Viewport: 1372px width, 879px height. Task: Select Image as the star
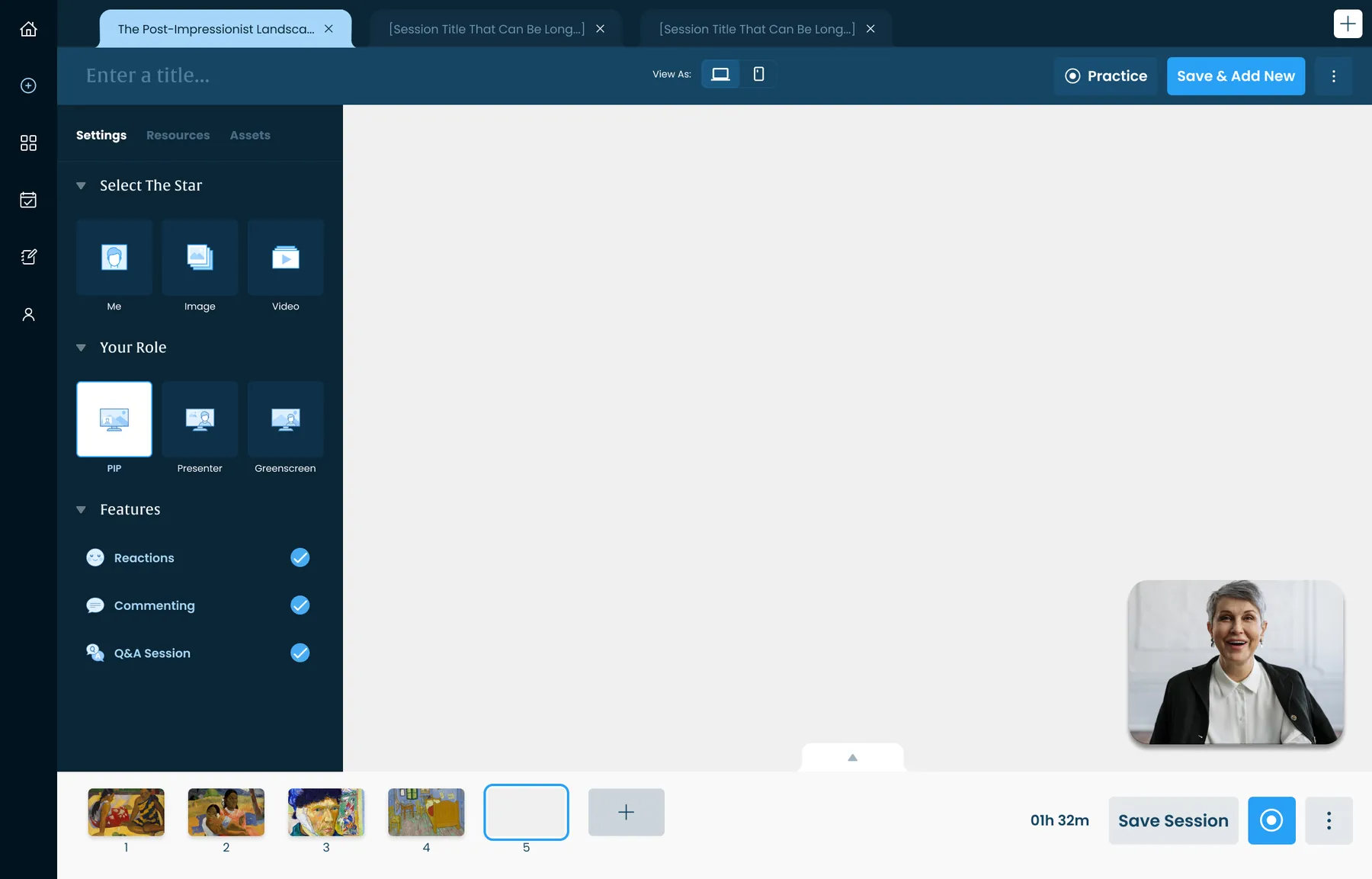(x=200, y=258)
